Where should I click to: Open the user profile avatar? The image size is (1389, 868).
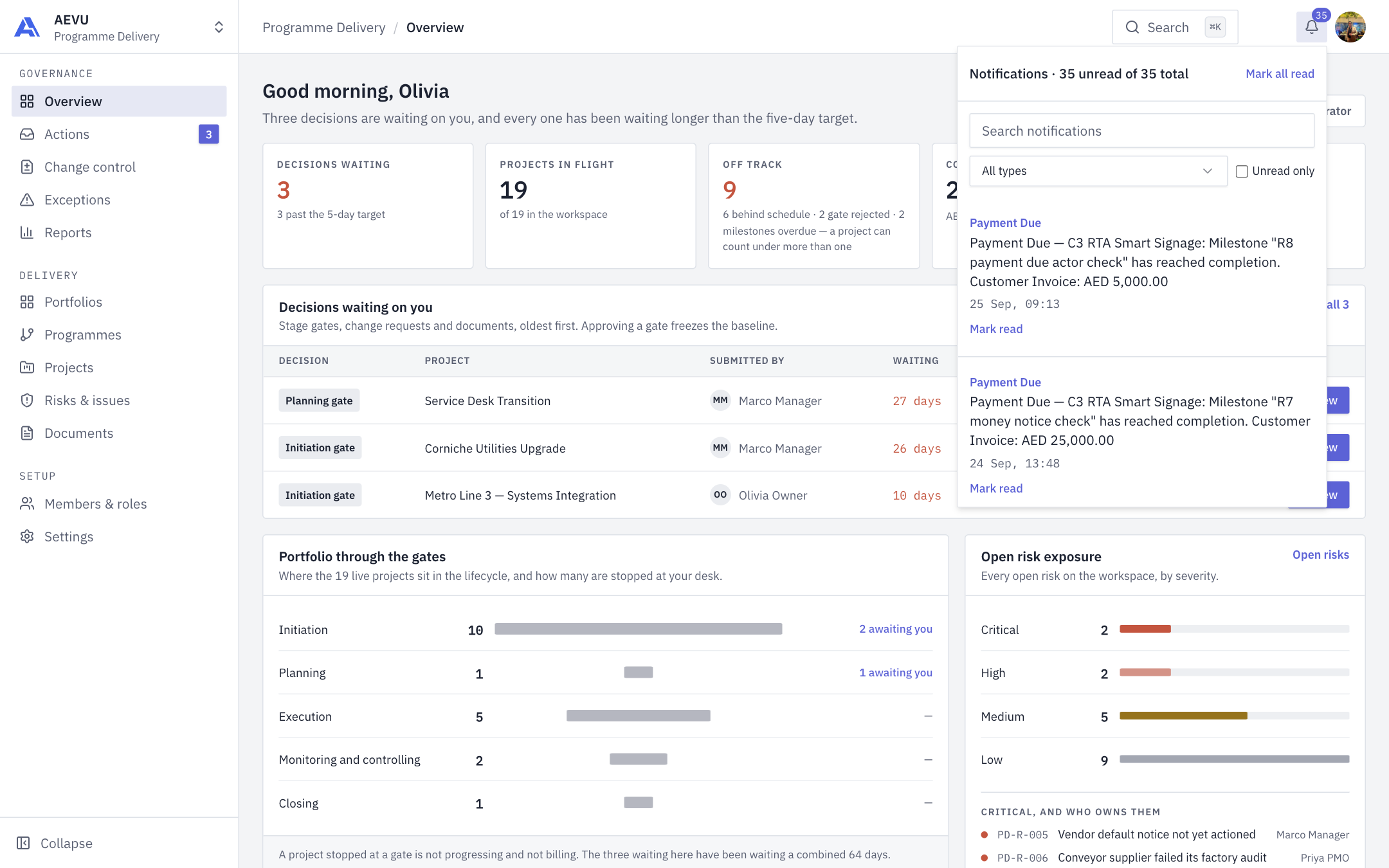coord(1350,27)
